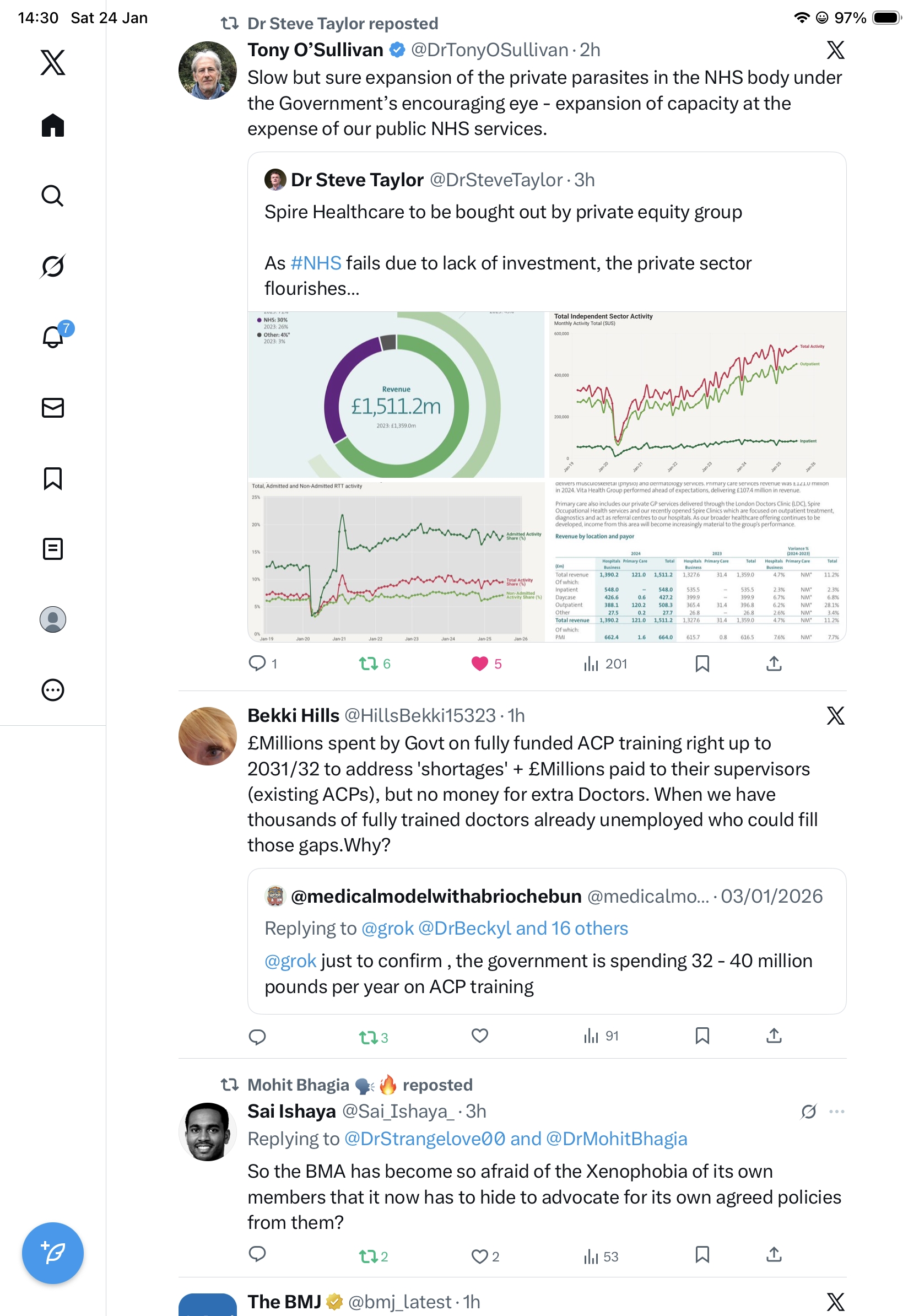Screen dimensions: 919x1316
Task: Reply to Bekki Hills' post
Action: pyautogui.click(x=257, y=1036)
